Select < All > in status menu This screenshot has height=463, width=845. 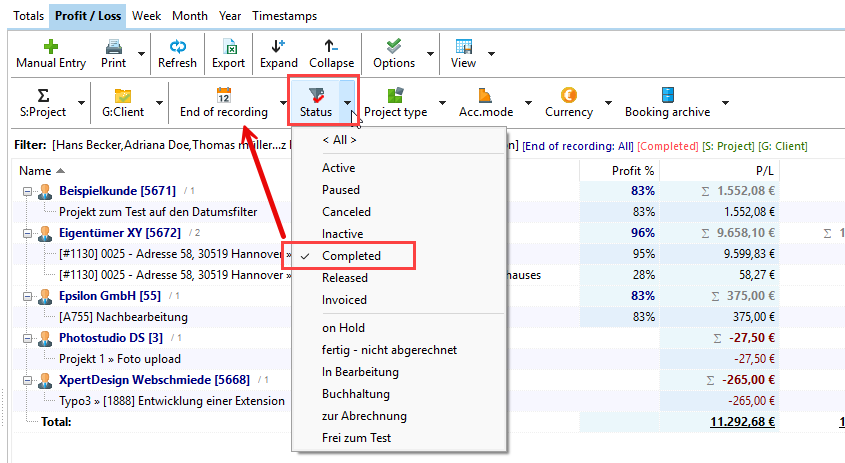pos(339,140)
